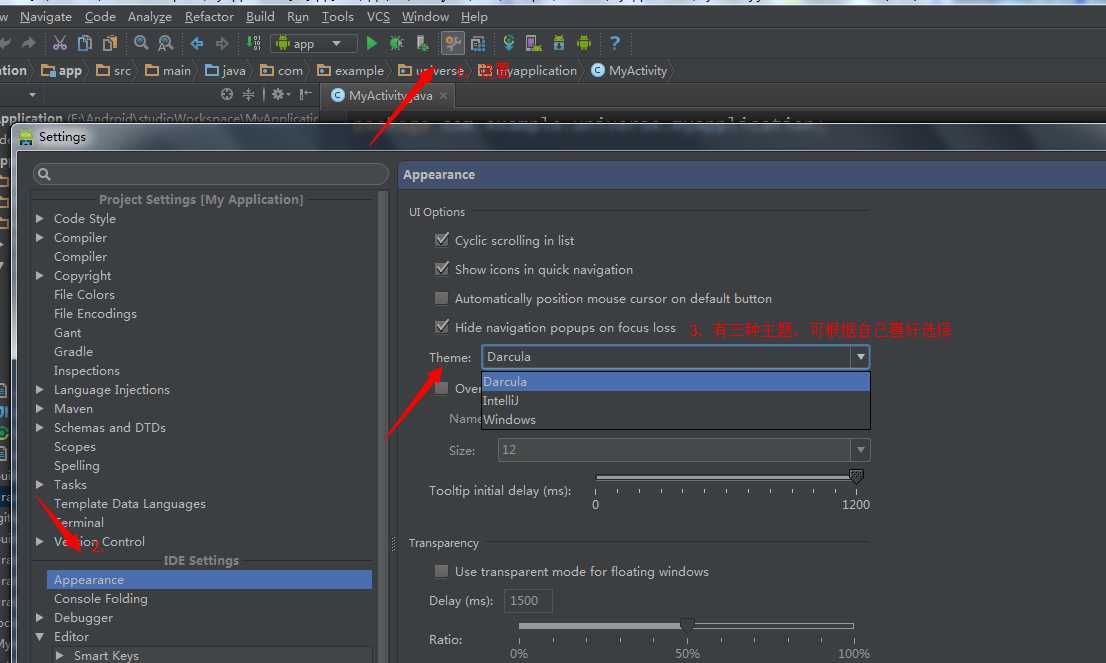The image size is (1106, 663).
Task: Expand the Tasks node
Action: click(40, 485)
